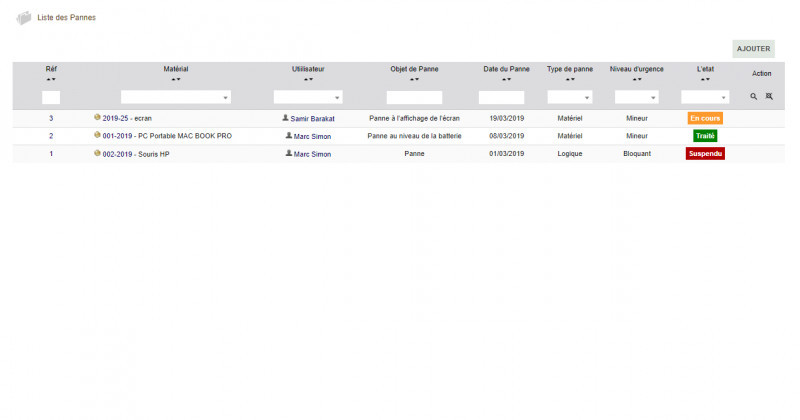The width and height of the screenshot is (800, 420).
Task: Click the red Suspendu status badge
Action: pyautogui.click(x=705, y=154)
